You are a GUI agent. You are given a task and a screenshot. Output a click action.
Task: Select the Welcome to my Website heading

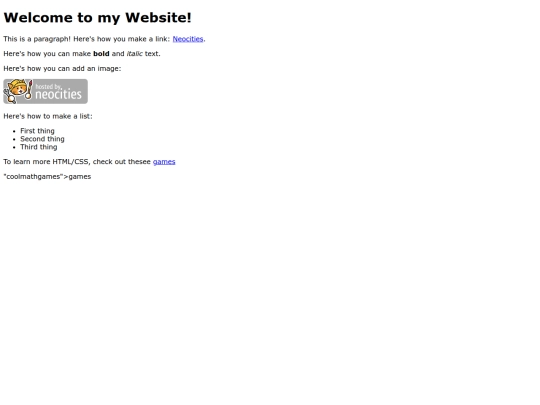click(x=97, y=18)
